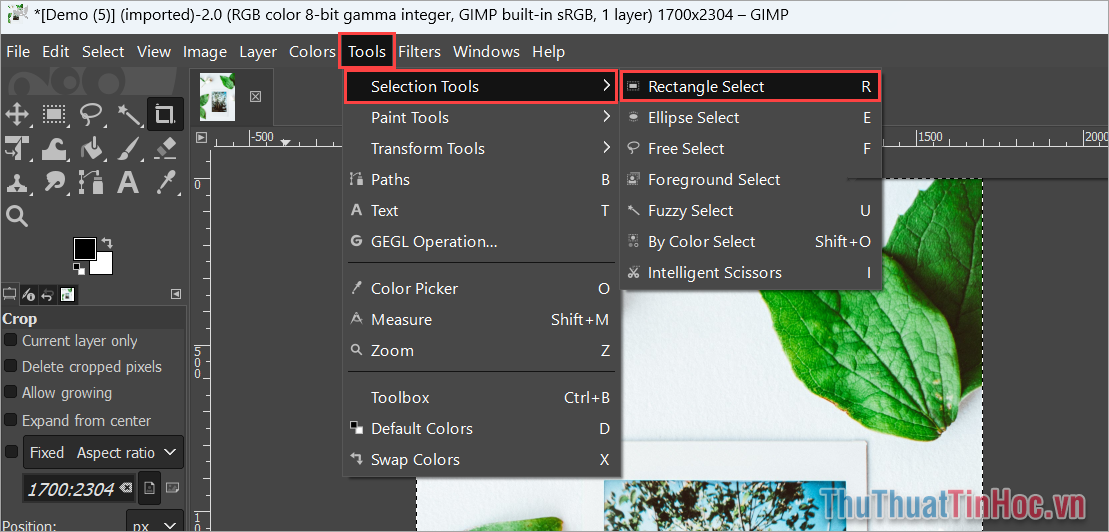Open the View menu

coord(154,52)
